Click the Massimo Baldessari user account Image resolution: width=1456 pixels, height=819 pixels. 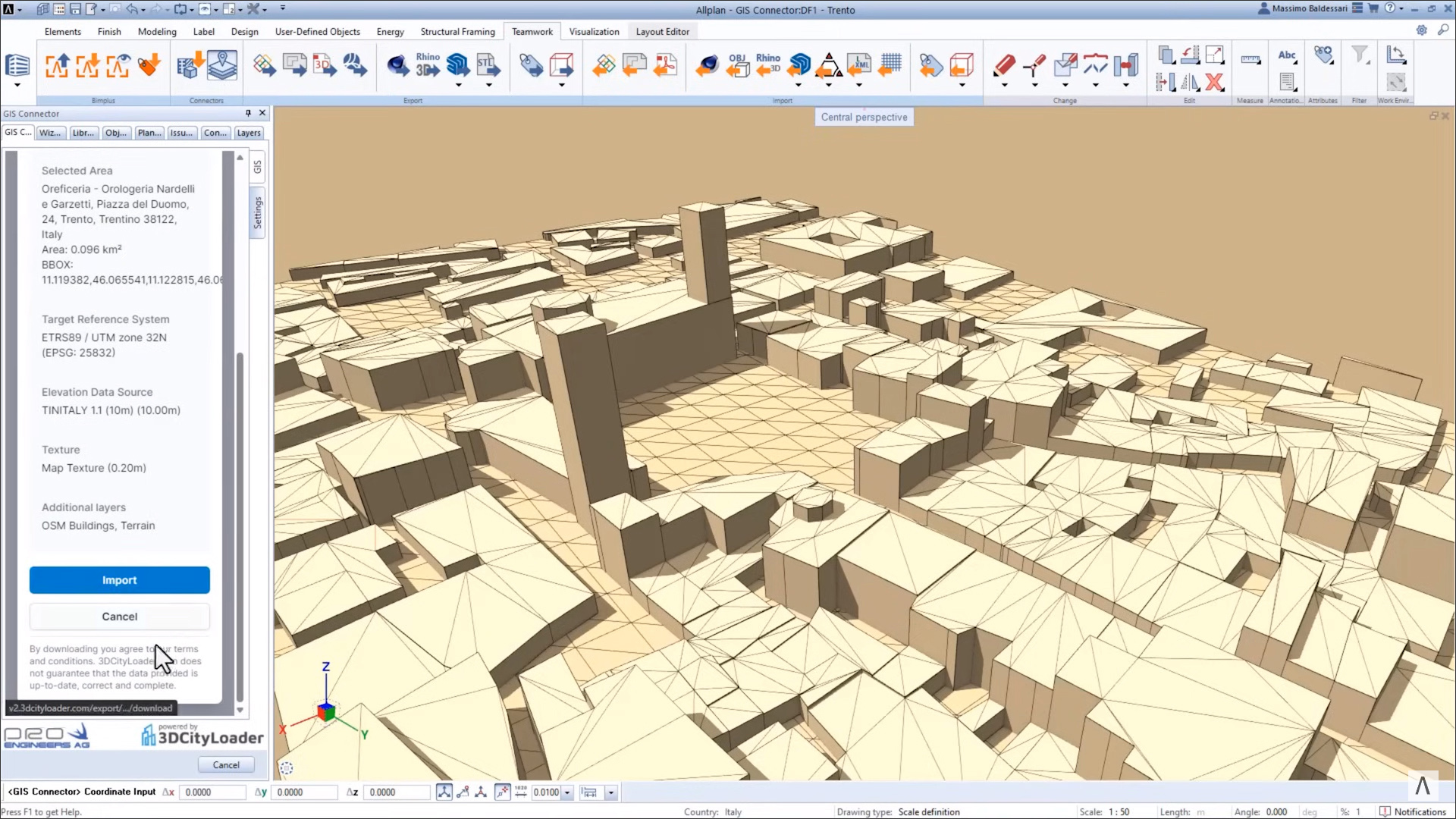point(1302,8)
